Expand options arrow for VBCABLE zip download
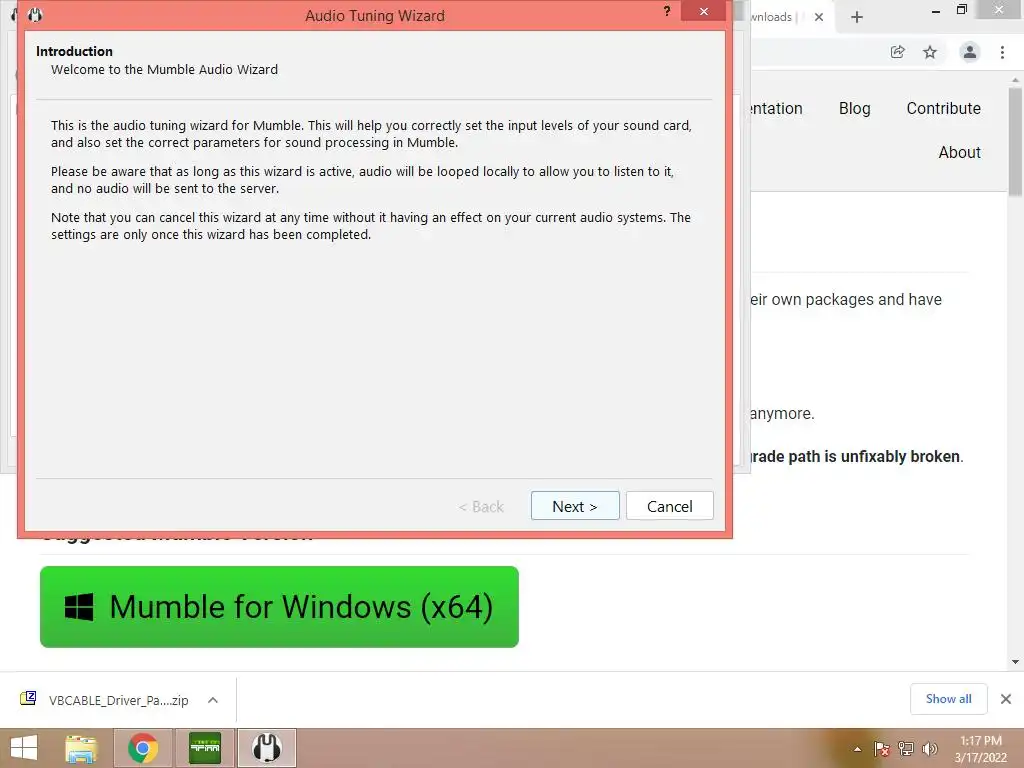 coord(213,700)
